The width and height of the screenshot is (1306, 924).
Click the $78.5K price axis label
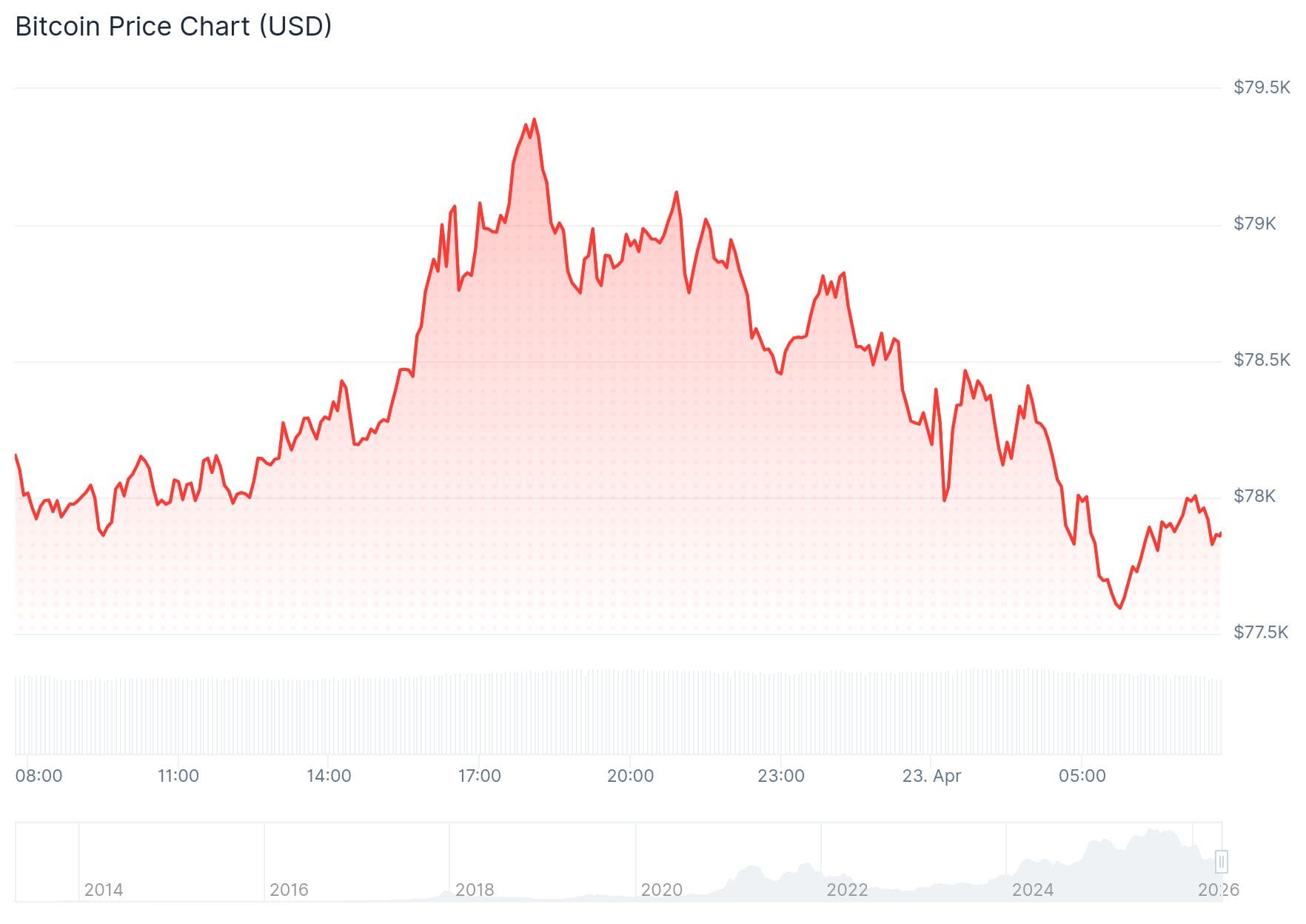(x=1262, y=360)
